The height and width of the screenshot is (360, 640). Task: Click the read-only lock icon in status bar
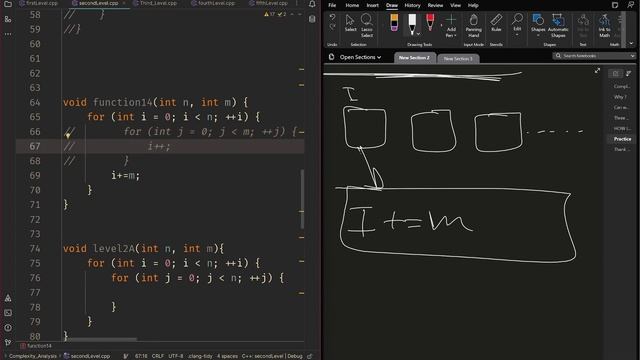tap(310, 356)
